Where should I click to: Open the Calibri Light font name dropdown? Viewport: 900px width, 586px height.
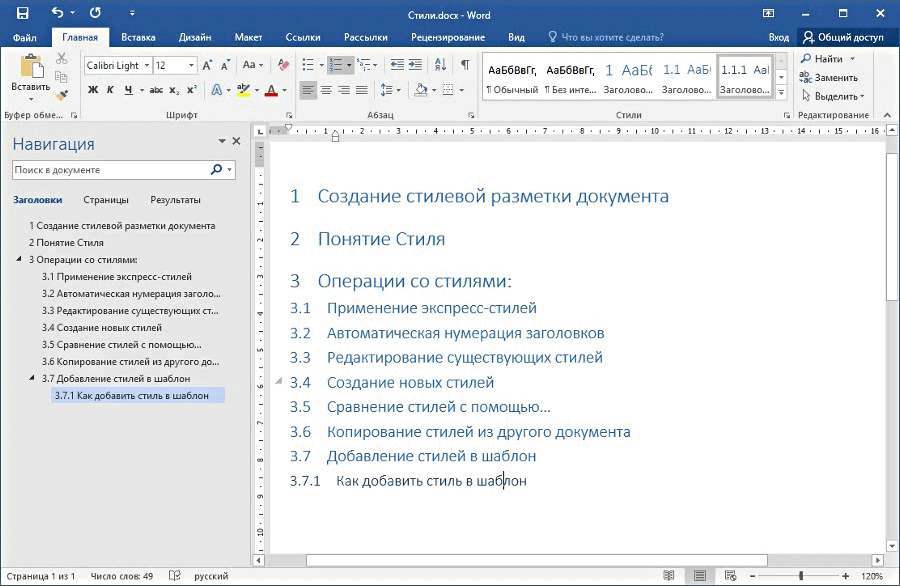(146, 65)
